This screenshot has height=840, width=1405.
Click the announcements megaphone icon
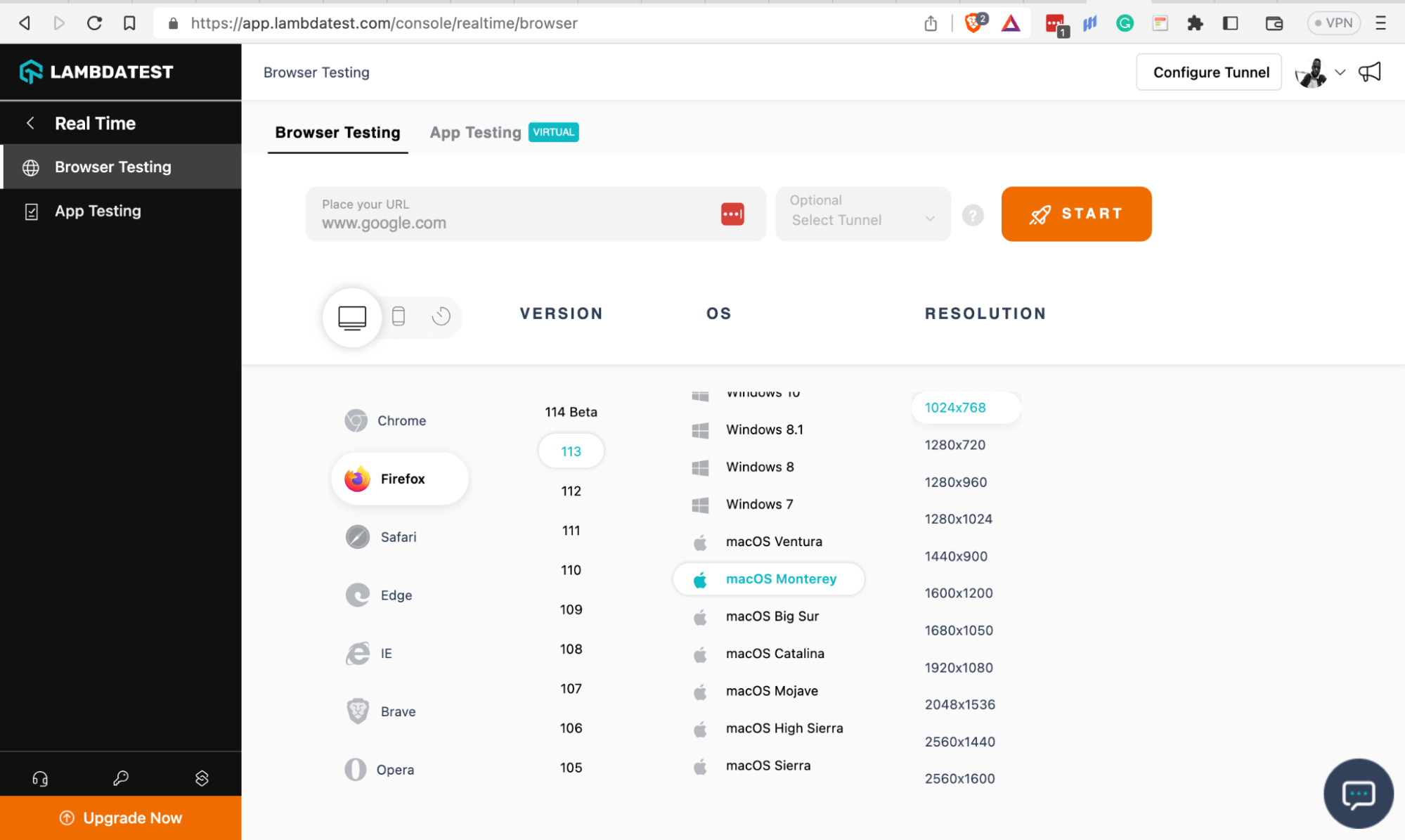coord(1369,72)
